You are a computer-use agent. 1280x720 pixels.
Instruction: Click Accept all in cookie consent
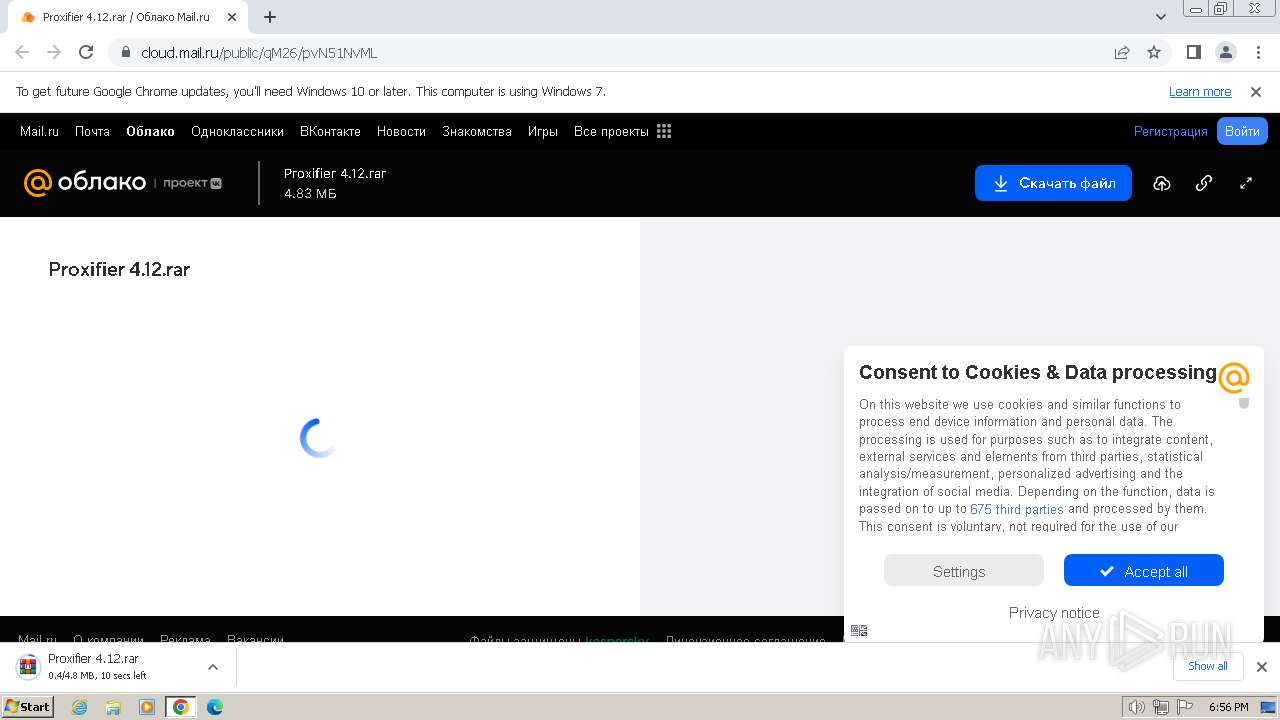point(1144,571)
